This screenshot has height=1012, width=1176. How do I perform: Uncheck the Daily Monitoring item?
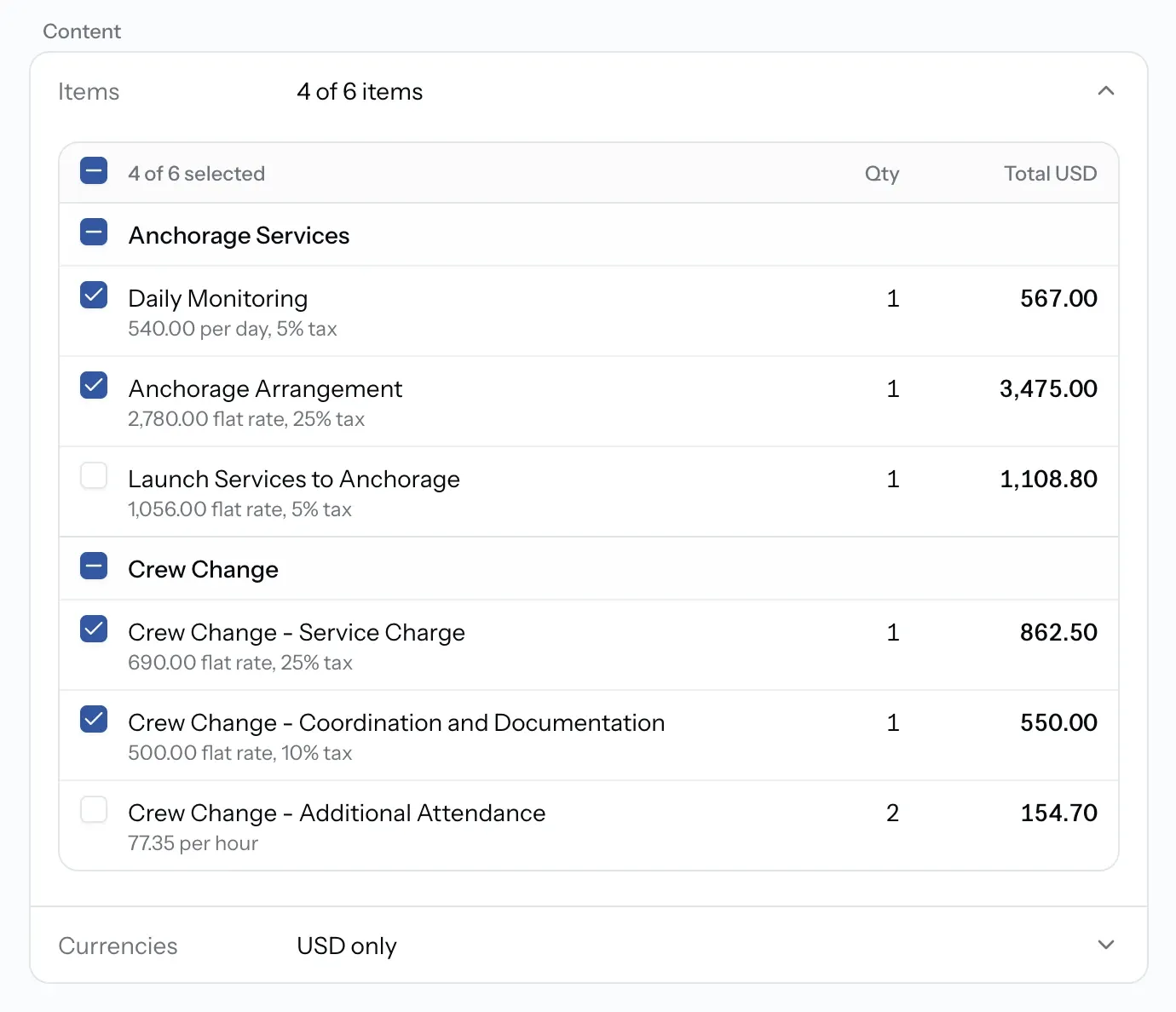pos(94,295)
